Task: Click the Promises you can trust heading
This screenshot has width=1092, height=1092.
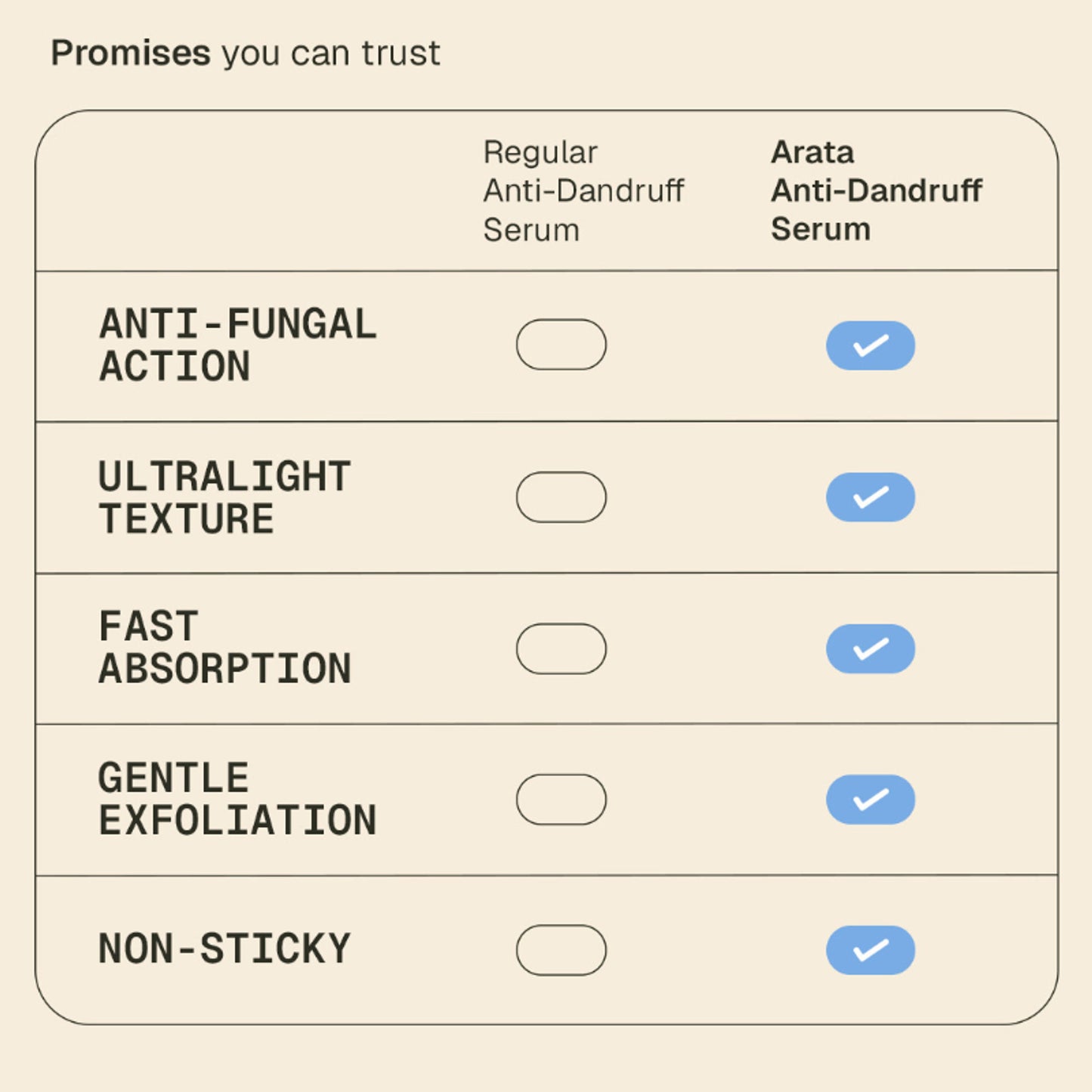Action: (246, 54)
